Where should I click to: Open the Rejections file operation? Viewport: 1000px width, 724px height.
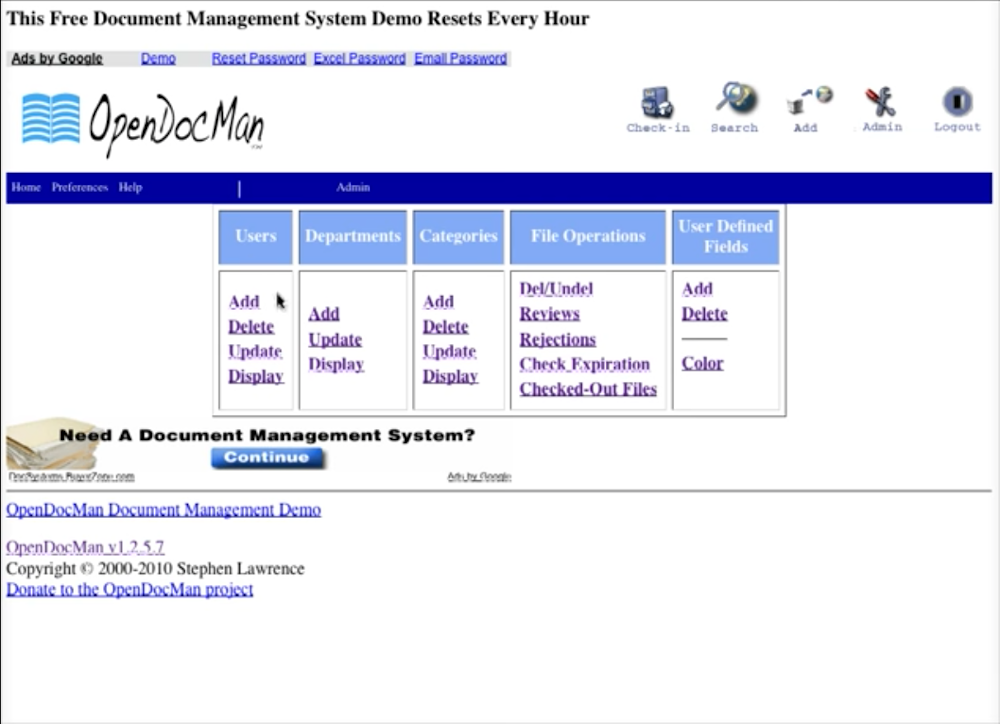click(x=558, y=339)
